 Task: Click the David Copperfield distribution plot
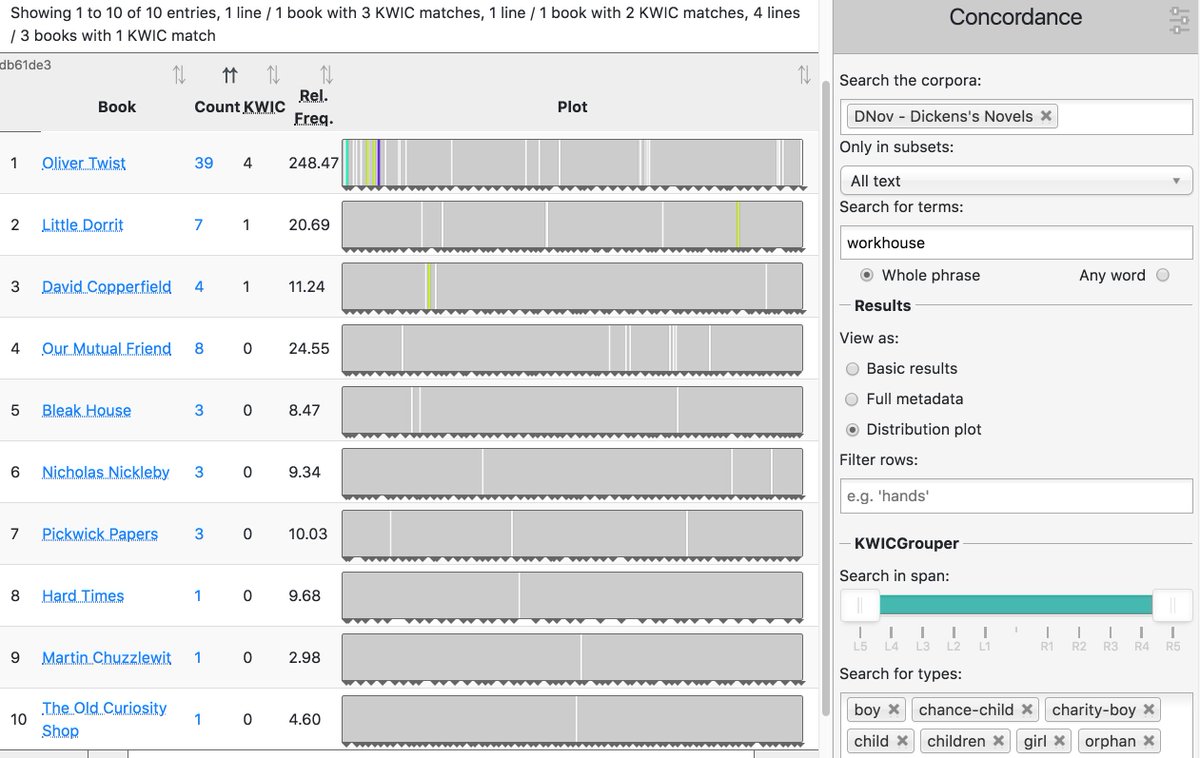pos(572,288)
